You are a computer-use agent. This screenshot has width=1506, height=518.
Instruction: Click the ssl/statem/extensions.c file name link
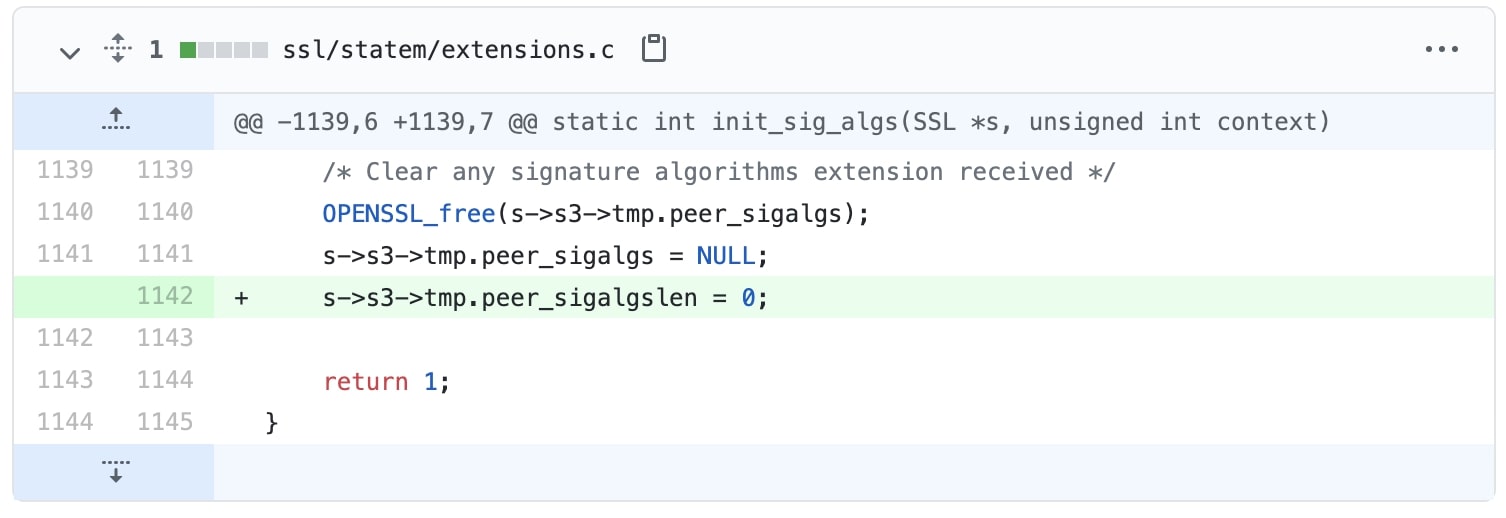click(x=449, y=49)
